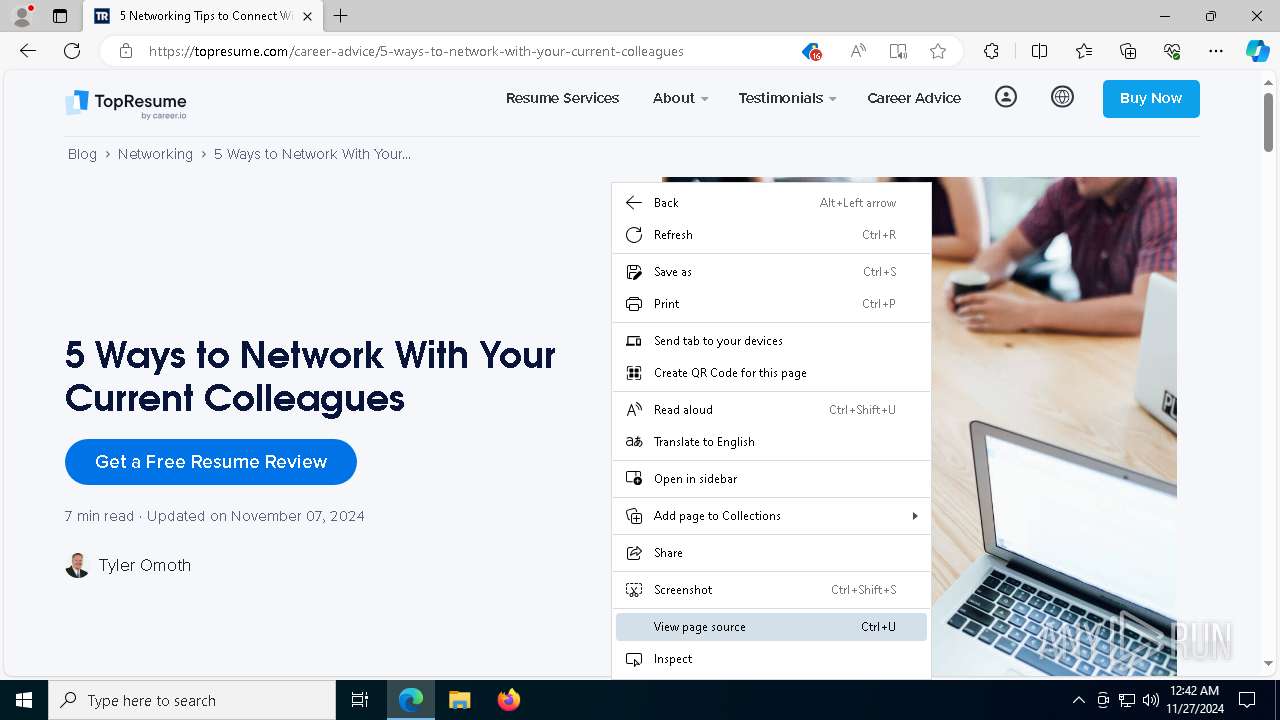Image resolution: width=1280 pixels, height=720 pixels.
Task: Open Task View on taskbar
Action: coord(360,700)
